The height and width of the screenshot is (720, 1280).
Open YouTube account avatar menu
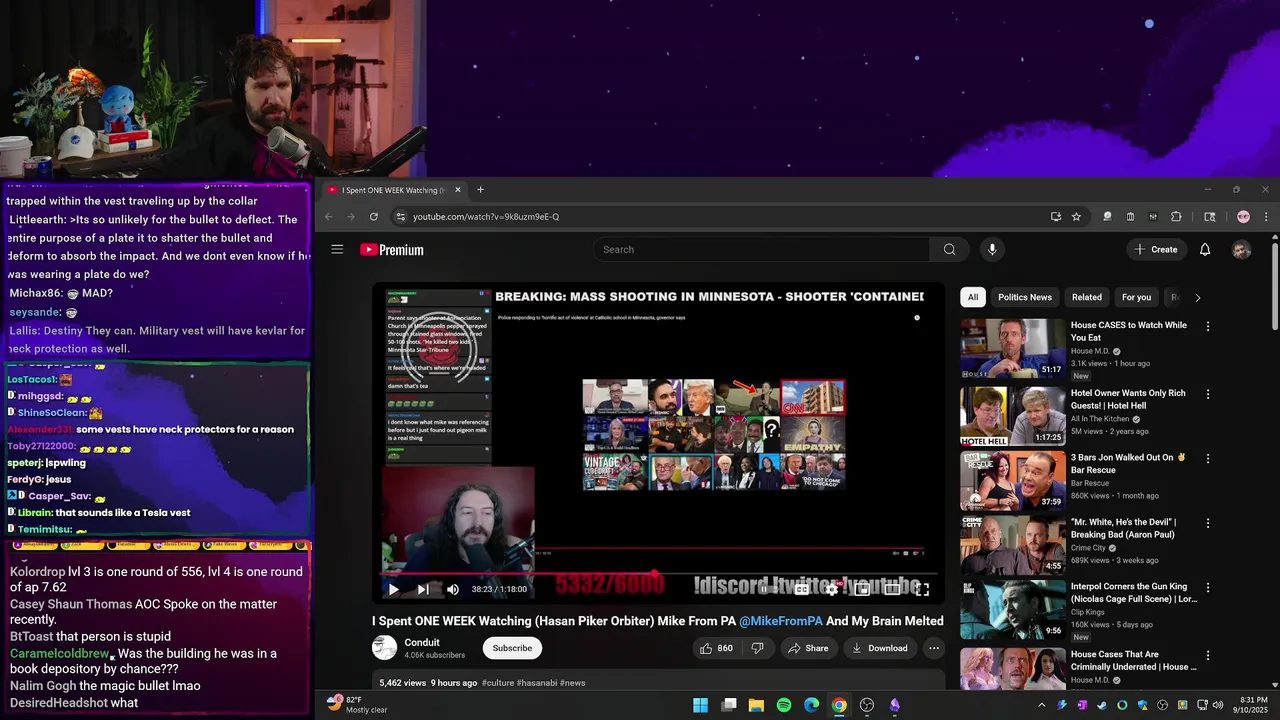click(x=1241, y=249)
